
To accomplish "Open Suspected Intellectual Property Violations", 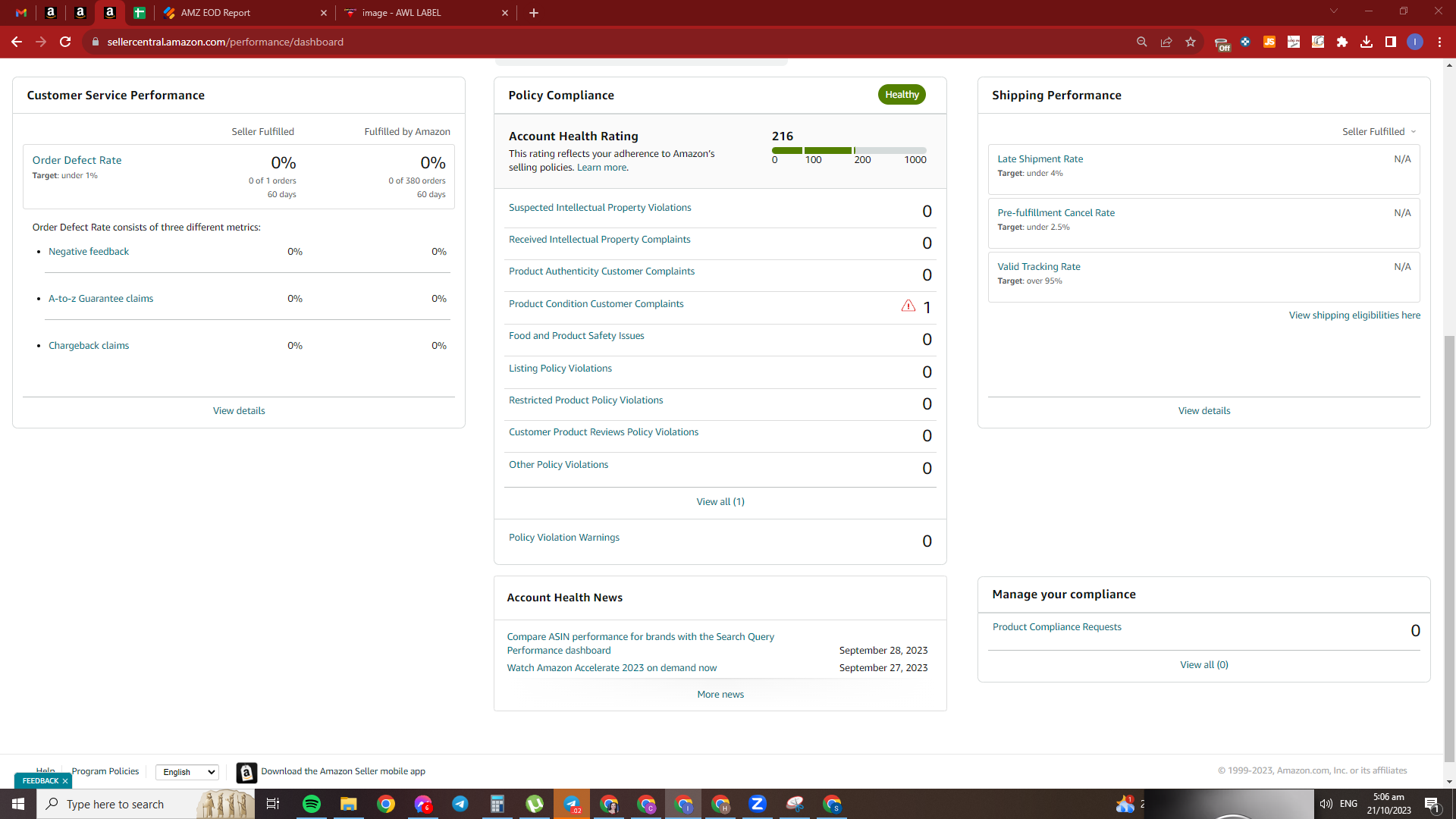I will [600, 208].
